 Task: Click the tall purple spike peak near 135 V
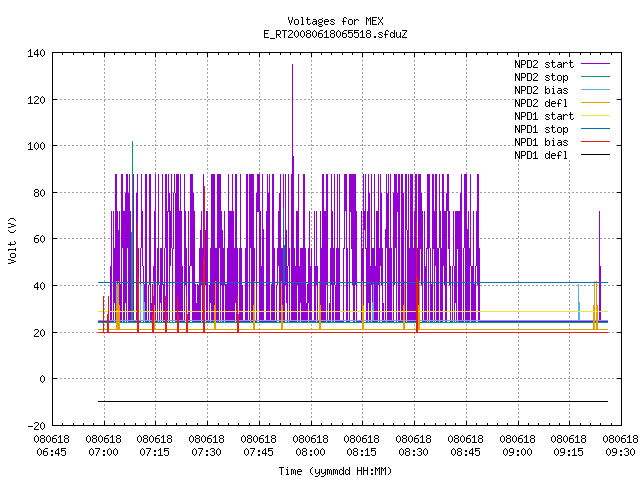coord(292,65)
